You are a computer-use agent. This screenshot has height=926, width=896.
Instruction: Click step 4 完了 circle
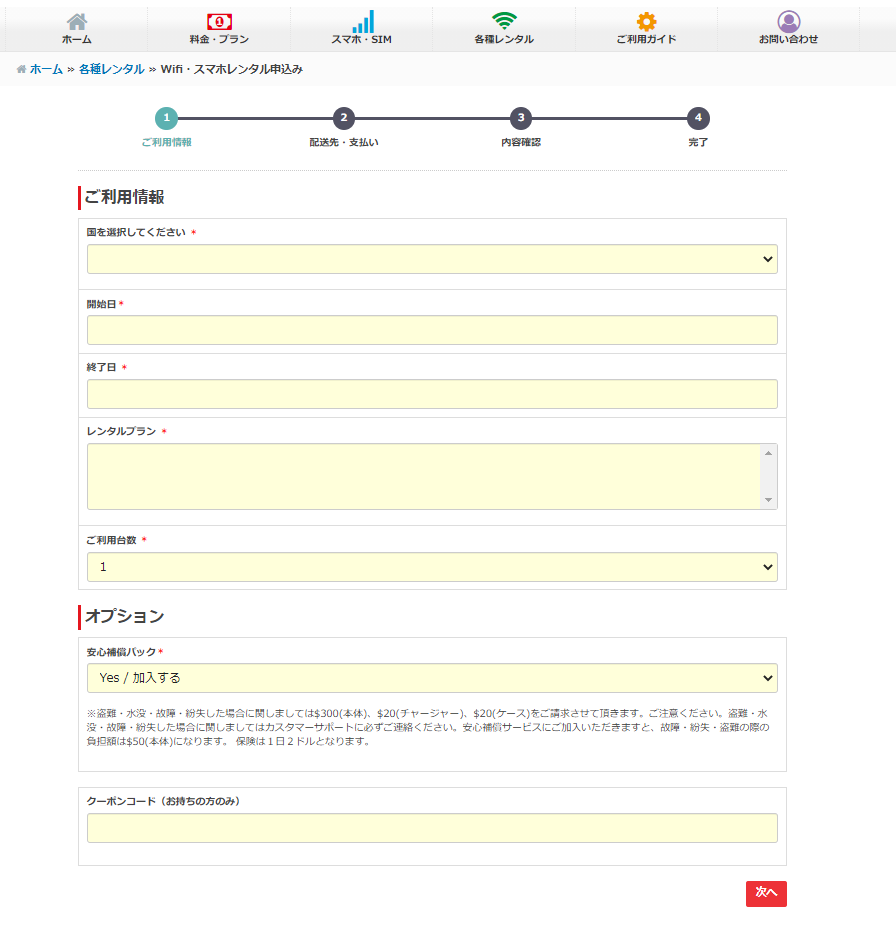pyautogui.click(x=698, y=118)
